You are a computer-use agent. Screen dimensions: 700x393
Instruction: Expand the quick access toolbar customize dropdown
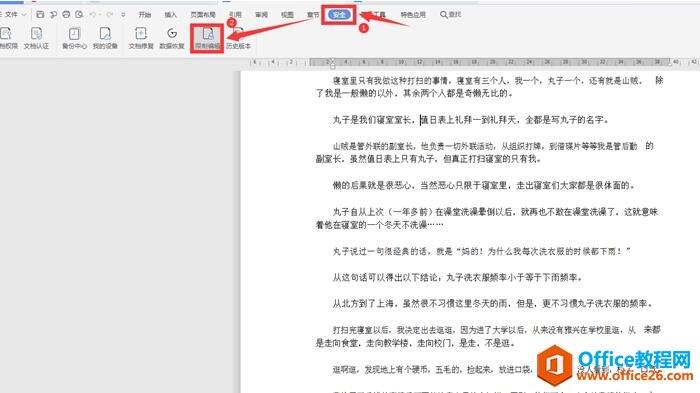click(123, 15)
